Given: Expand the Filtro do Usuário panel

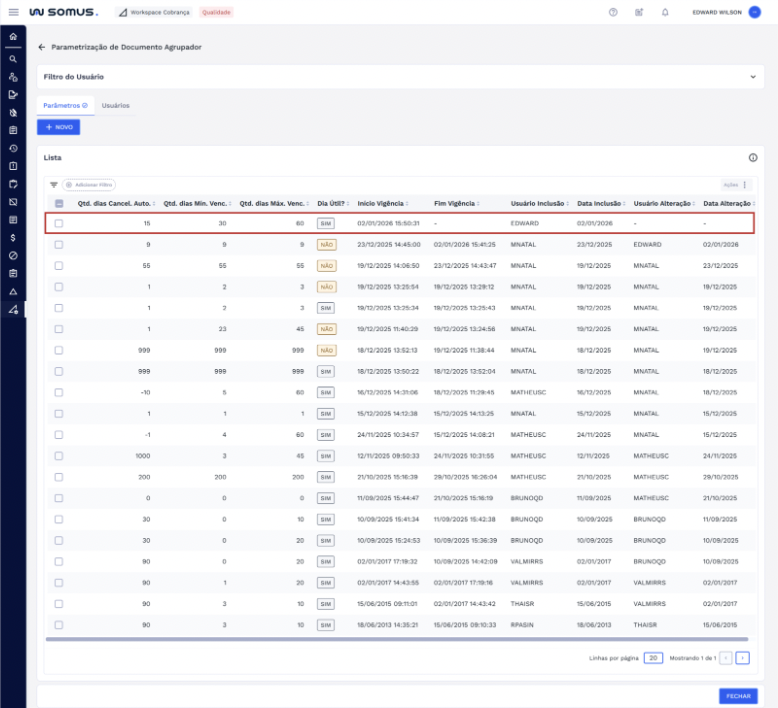Looking at the screenshot, I should (754, 76).
